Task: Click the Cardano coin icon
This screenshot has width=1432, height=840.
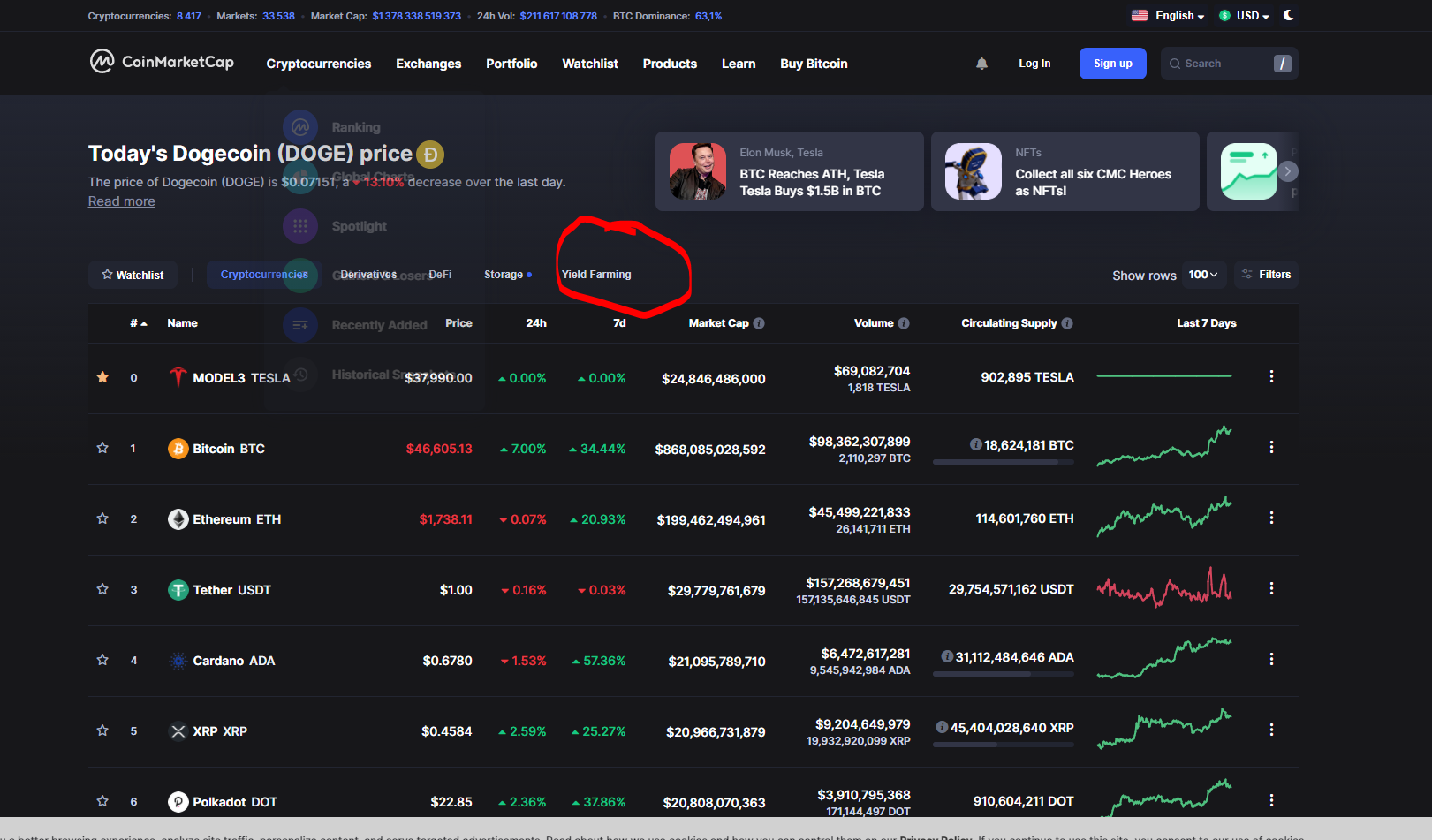Action: [x=178, y=661]
